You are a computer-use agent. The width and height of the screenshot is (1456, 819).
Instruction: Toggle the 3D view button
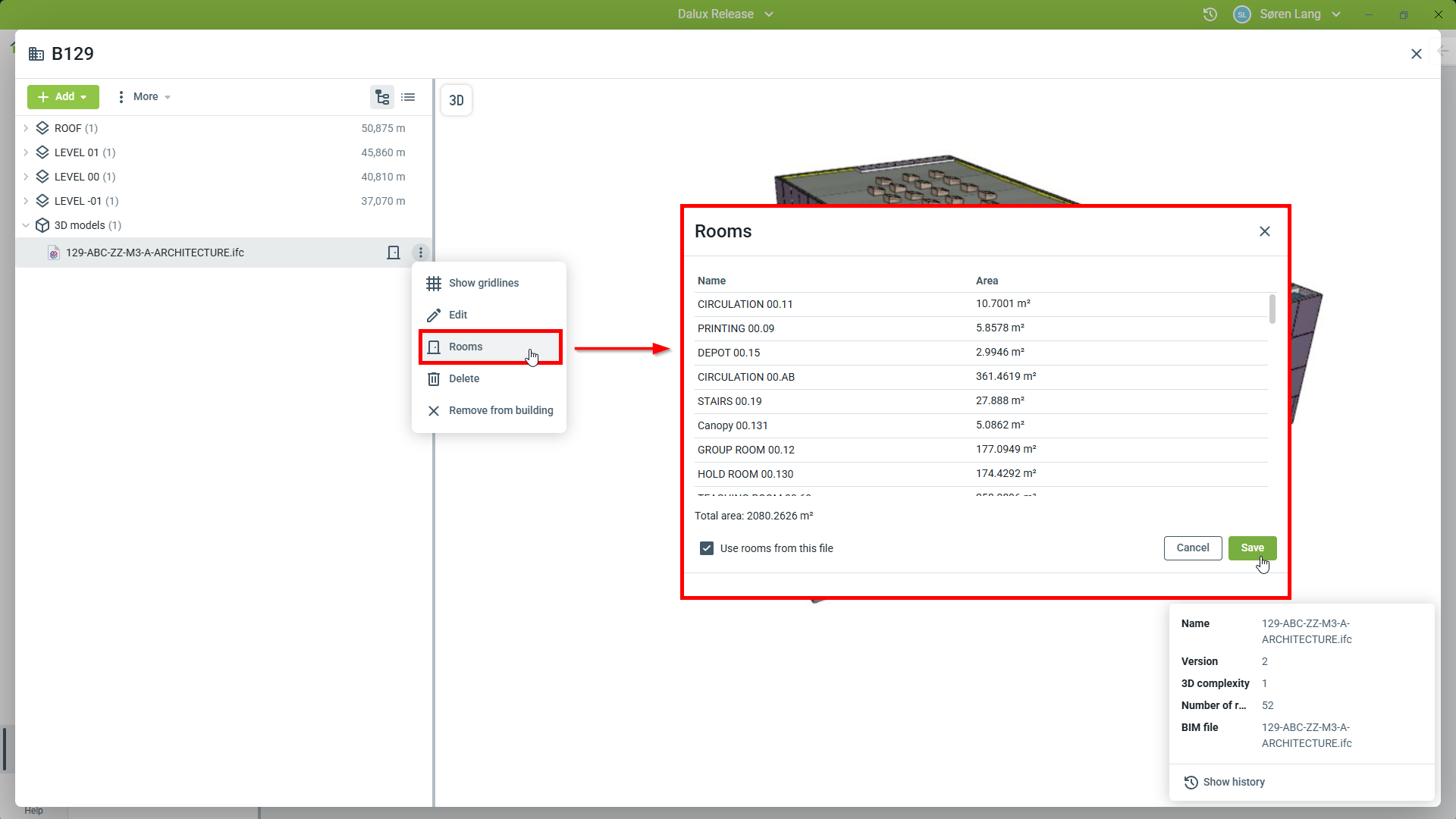pos(457,100)
